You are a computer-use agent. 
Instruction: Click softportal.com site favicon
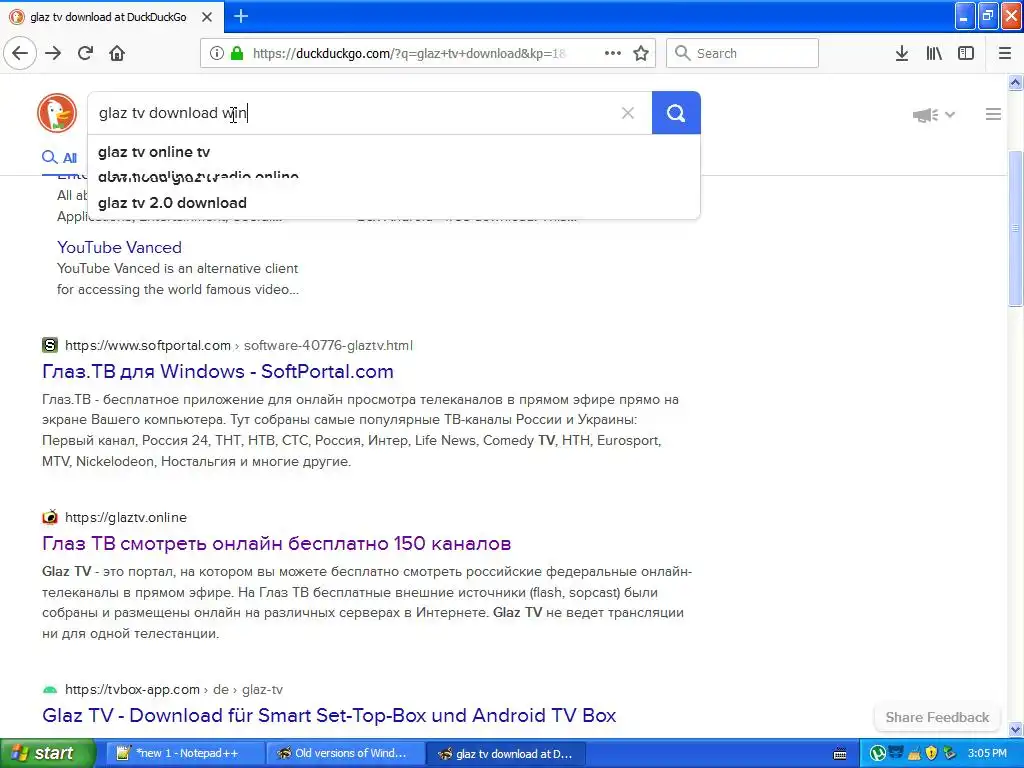click(x=50, y=345)
